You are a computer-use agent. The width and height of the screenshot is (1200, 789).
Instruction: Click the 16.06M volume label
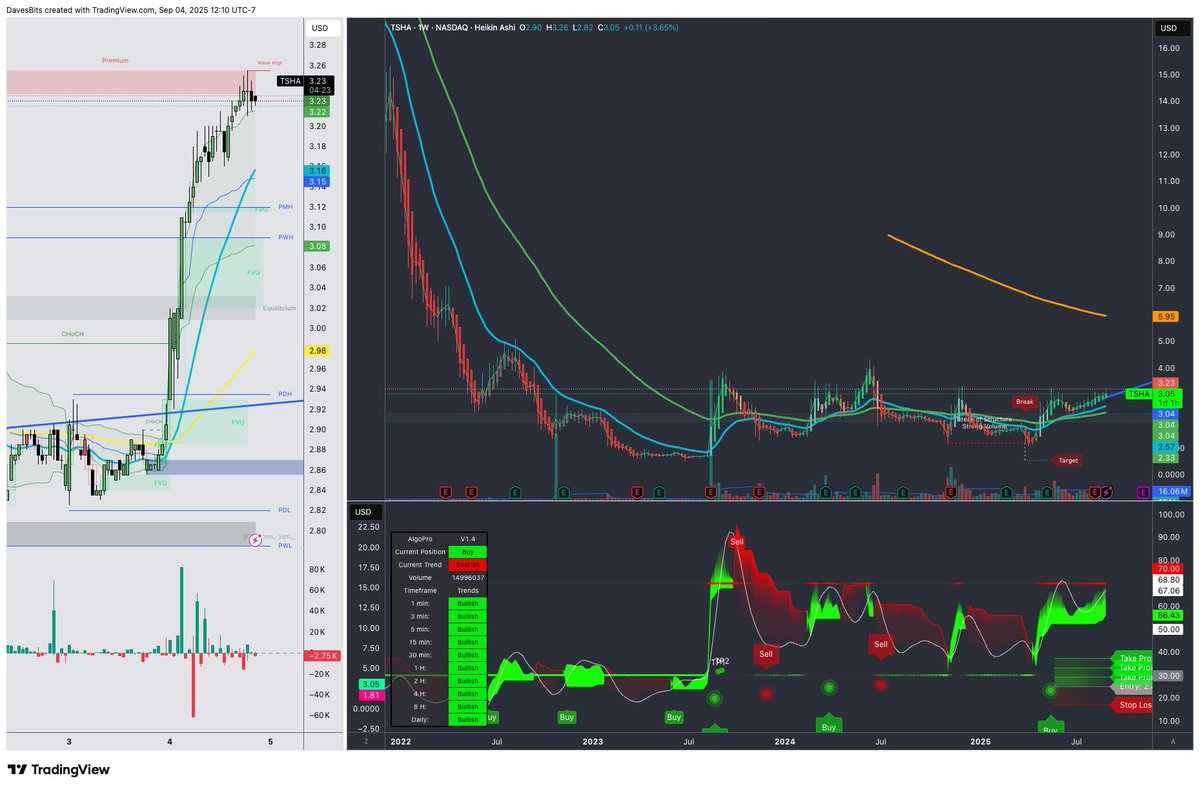tap(1171, 492)
